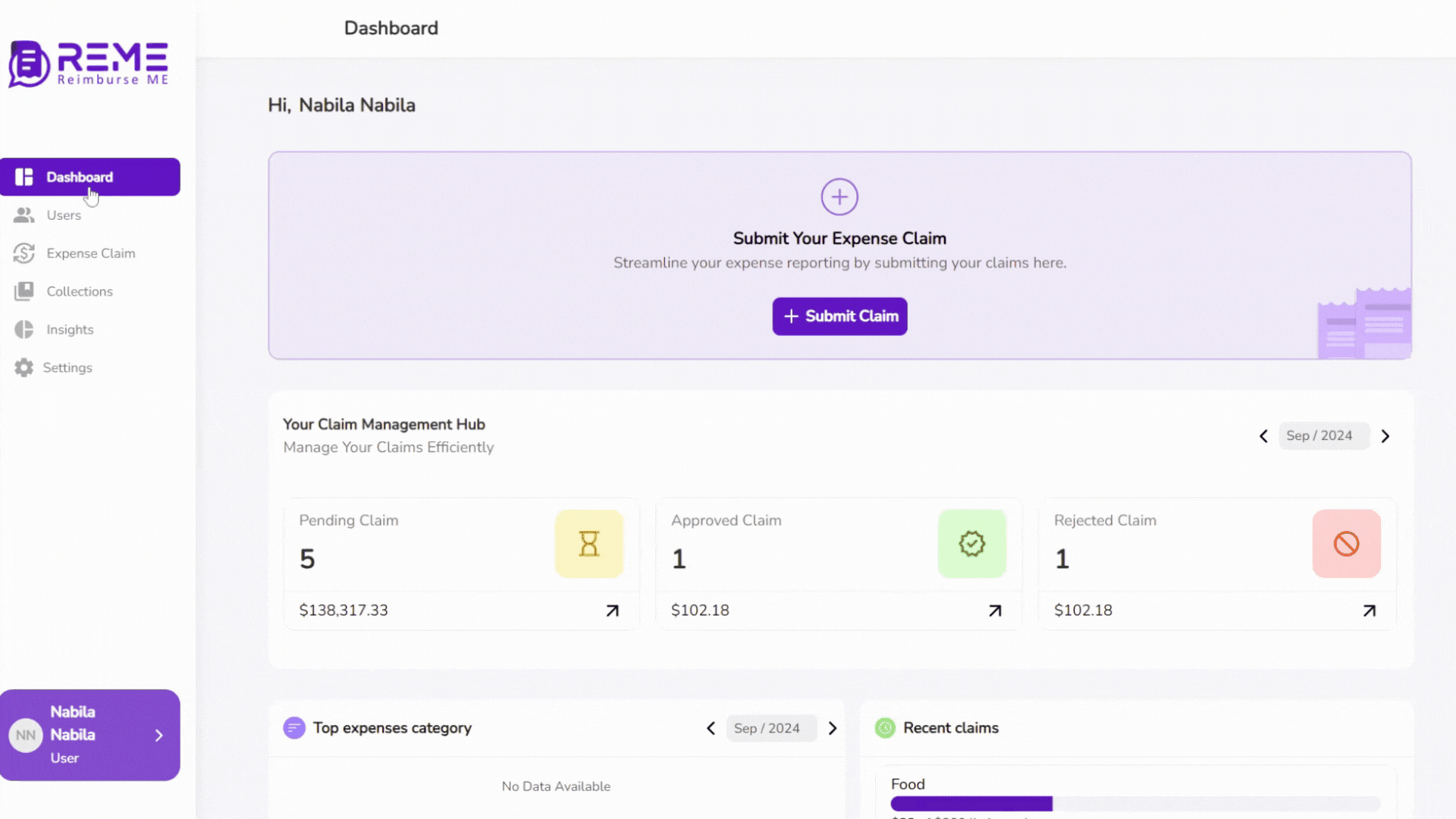Screen dimensions: 1456x819
Task: Open Rejected Claim details via arrow icon
Action: click(x=1370, y=610)
